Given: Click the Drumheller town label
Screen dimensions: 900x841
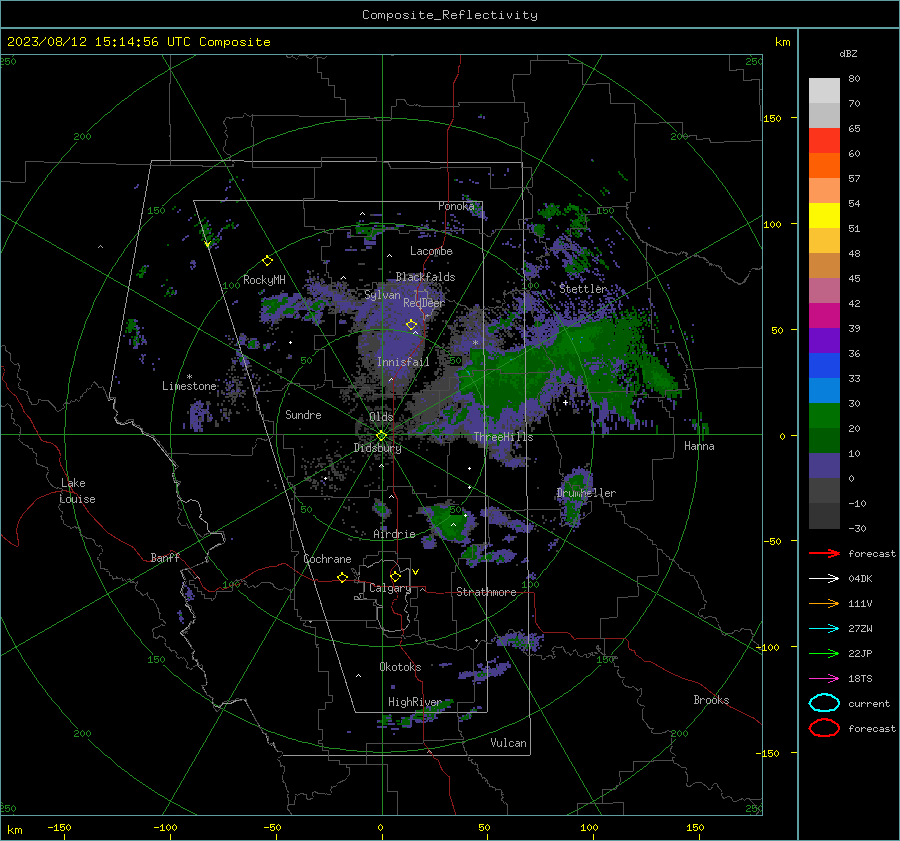Looking at the screenshot, I should [x=586, y=493].
